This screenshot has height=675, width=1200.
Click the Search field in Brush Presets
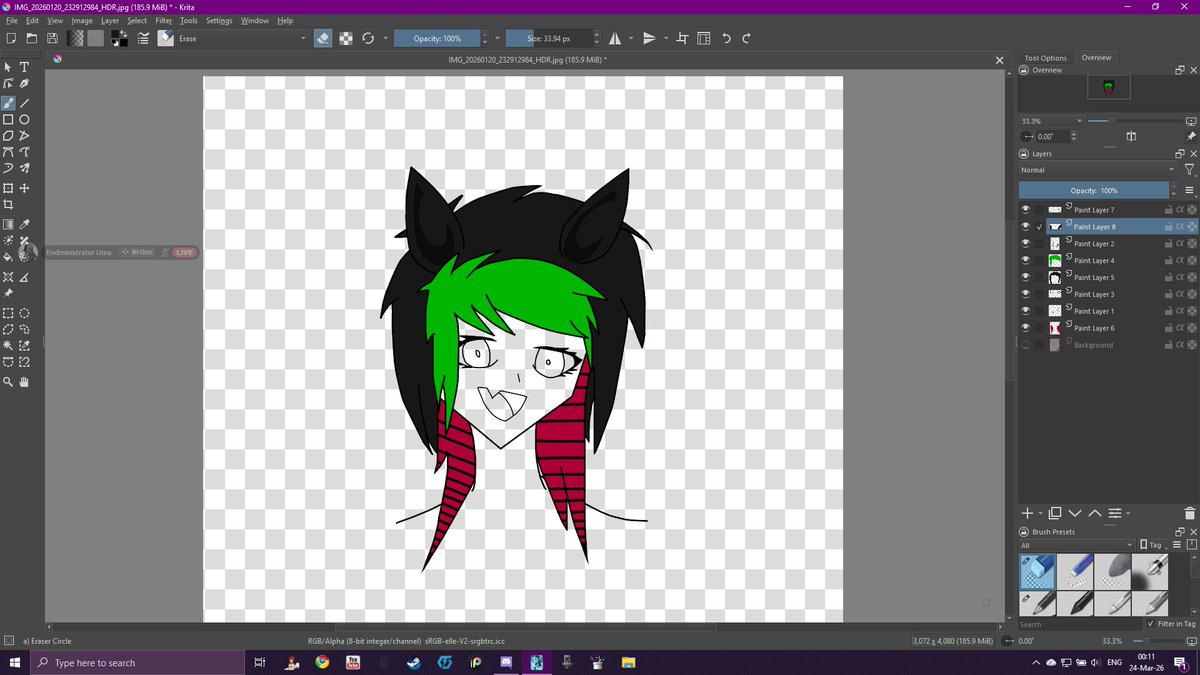[x=1079, y=624]
